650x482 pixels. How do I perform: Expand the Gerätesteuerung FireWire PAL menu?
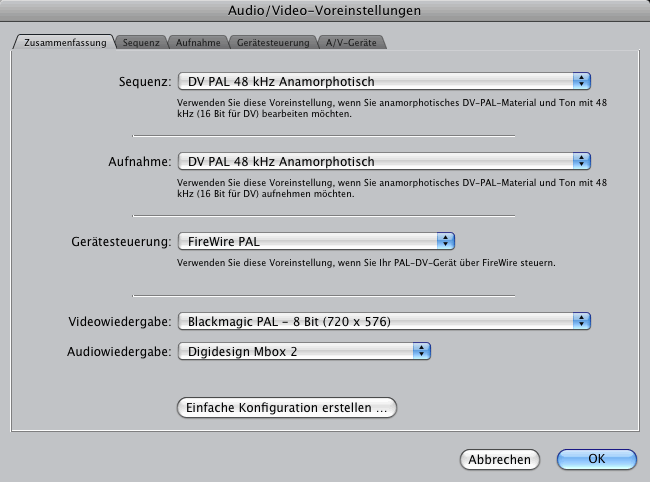(316, 241)
